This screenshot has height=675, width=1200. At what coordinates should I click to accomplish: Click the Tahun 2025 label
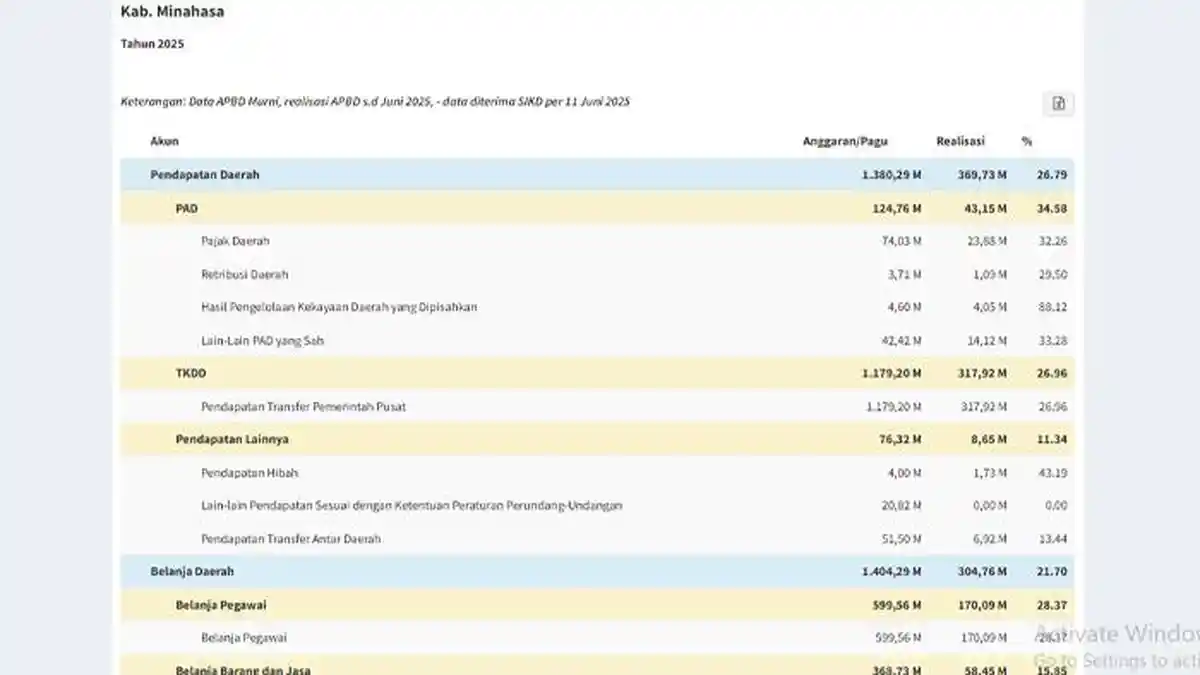152,43
